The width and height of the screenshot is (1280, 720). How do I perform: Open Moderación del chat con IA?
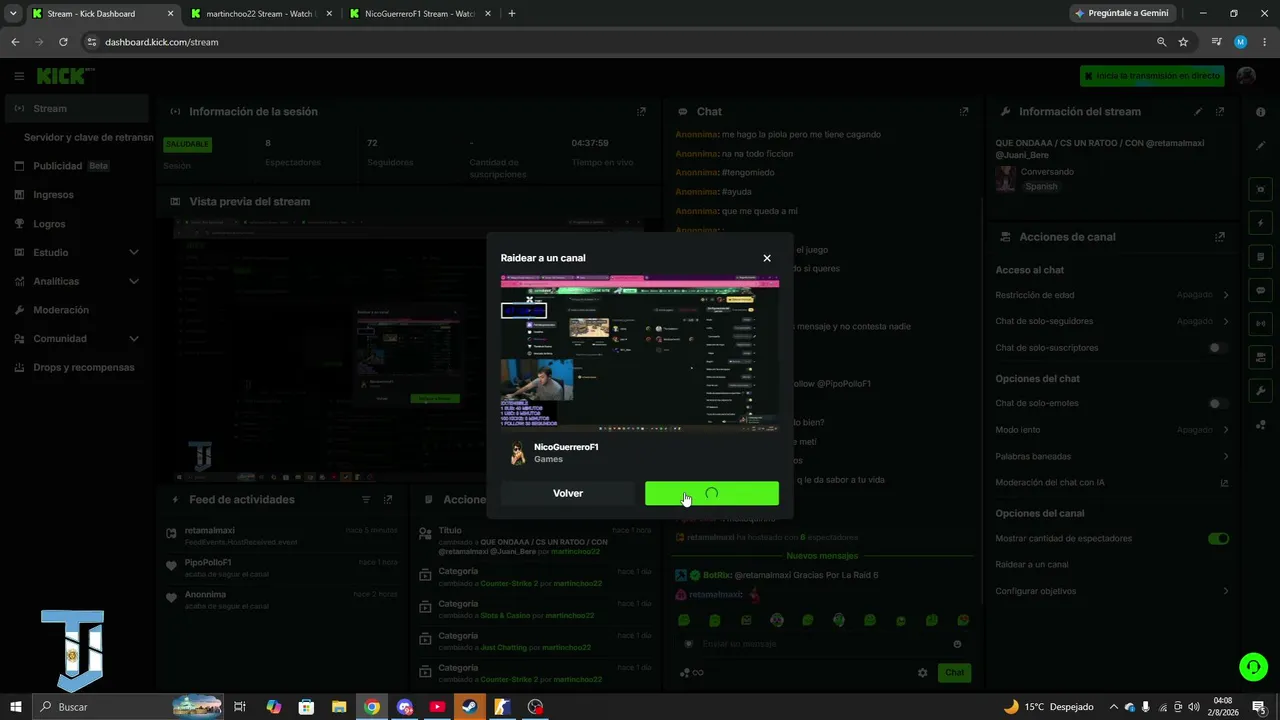click(x=1112, y=483)
